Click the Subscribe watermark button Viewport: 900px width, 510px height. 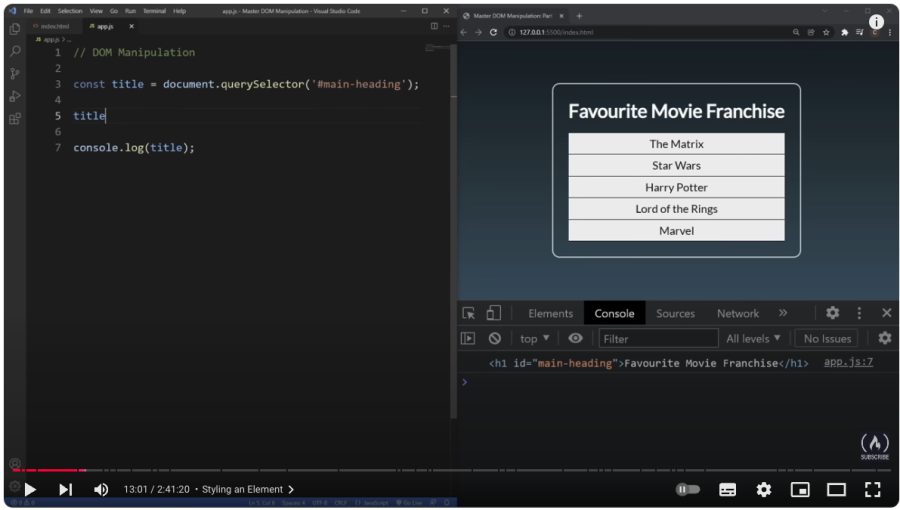[x=875, y=446]
